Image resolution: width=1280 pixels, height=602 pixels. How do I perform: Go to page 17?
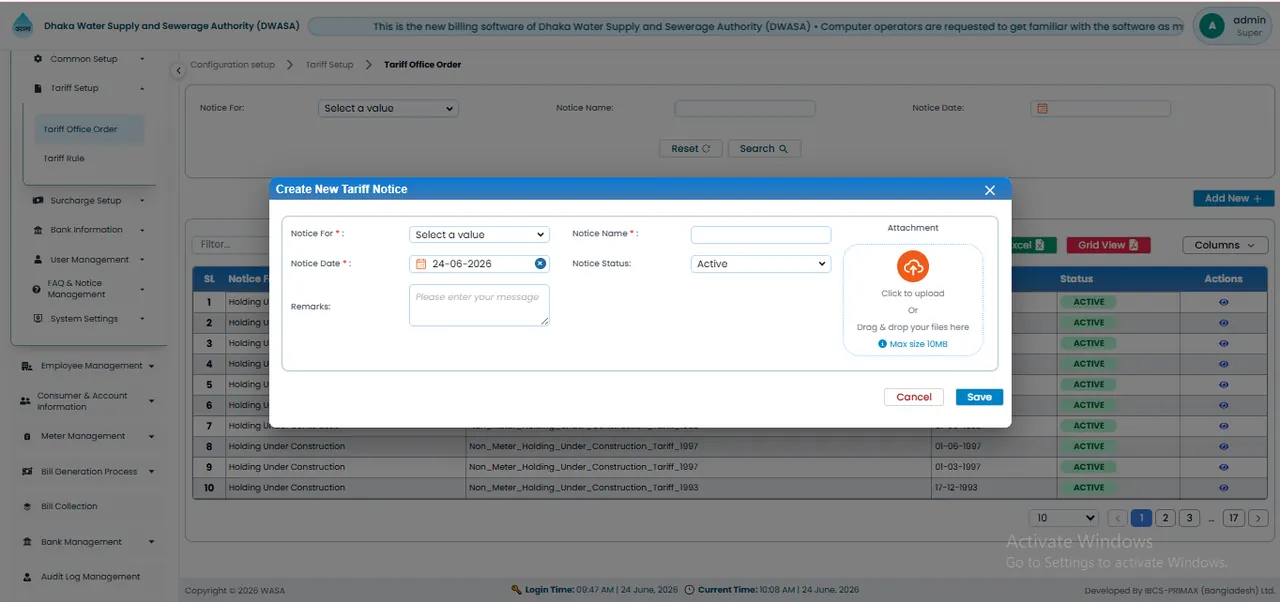(x=1233, y=518)
